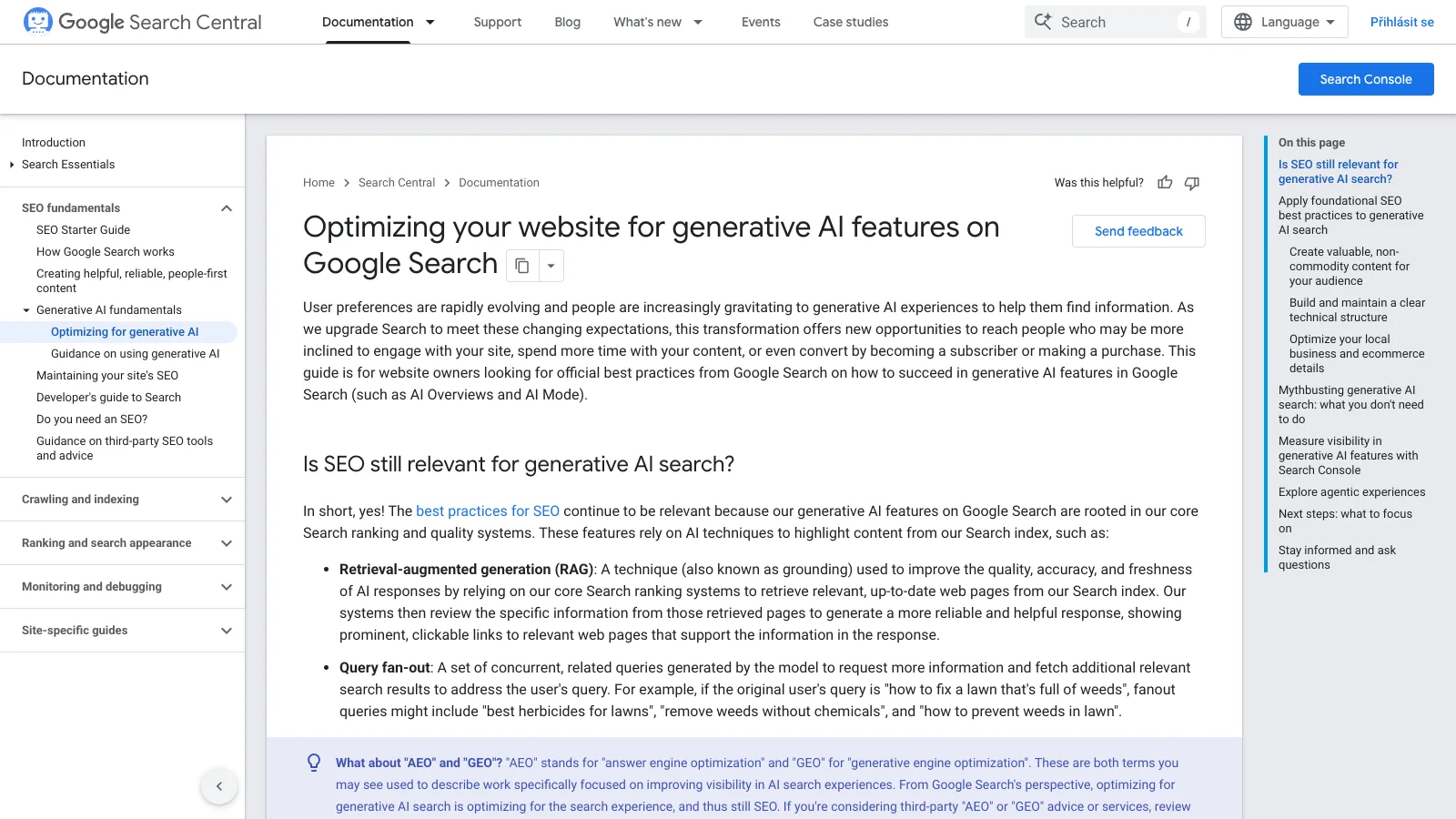
Task: Expand Site-specific guides section
Action: point(227,631)
